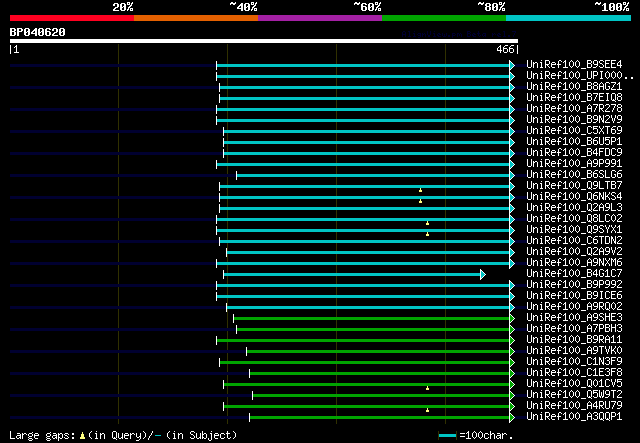Click the white BP040620 query bar
640x443 pixels.
(x=264, y=41)
